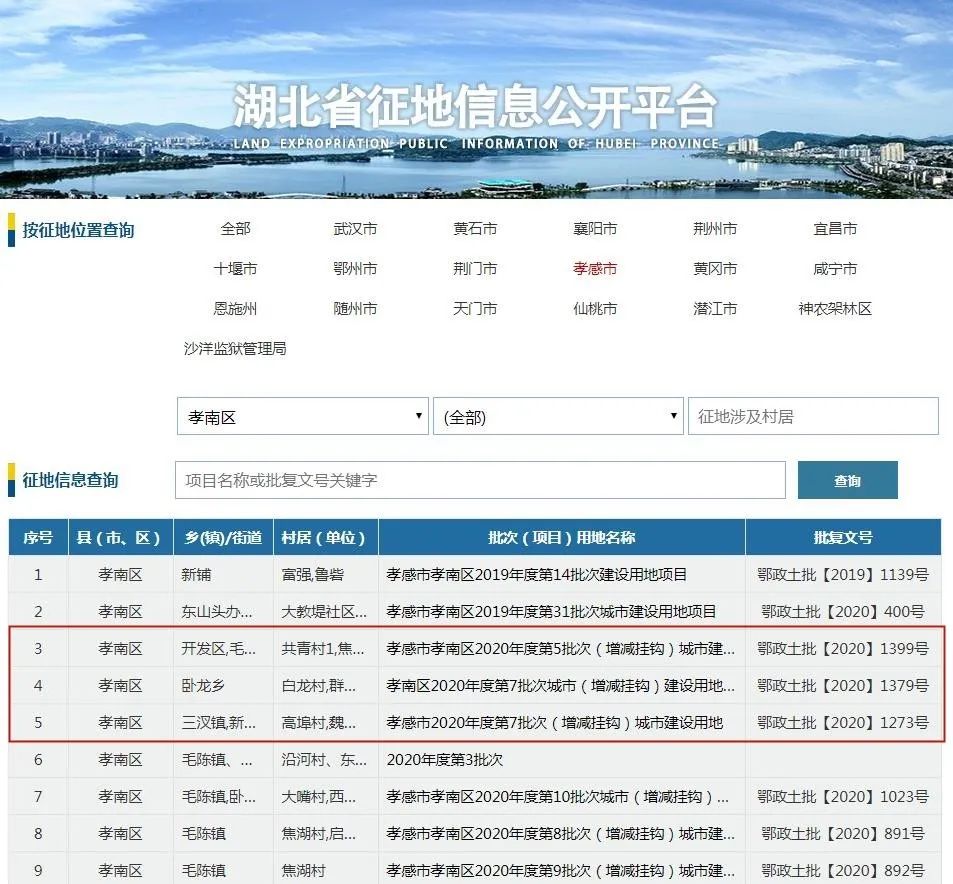This screenshot has width=953, height=884.
Task: Click the project keyword input field
Action: pyautogui.click(x=478, y=480)
